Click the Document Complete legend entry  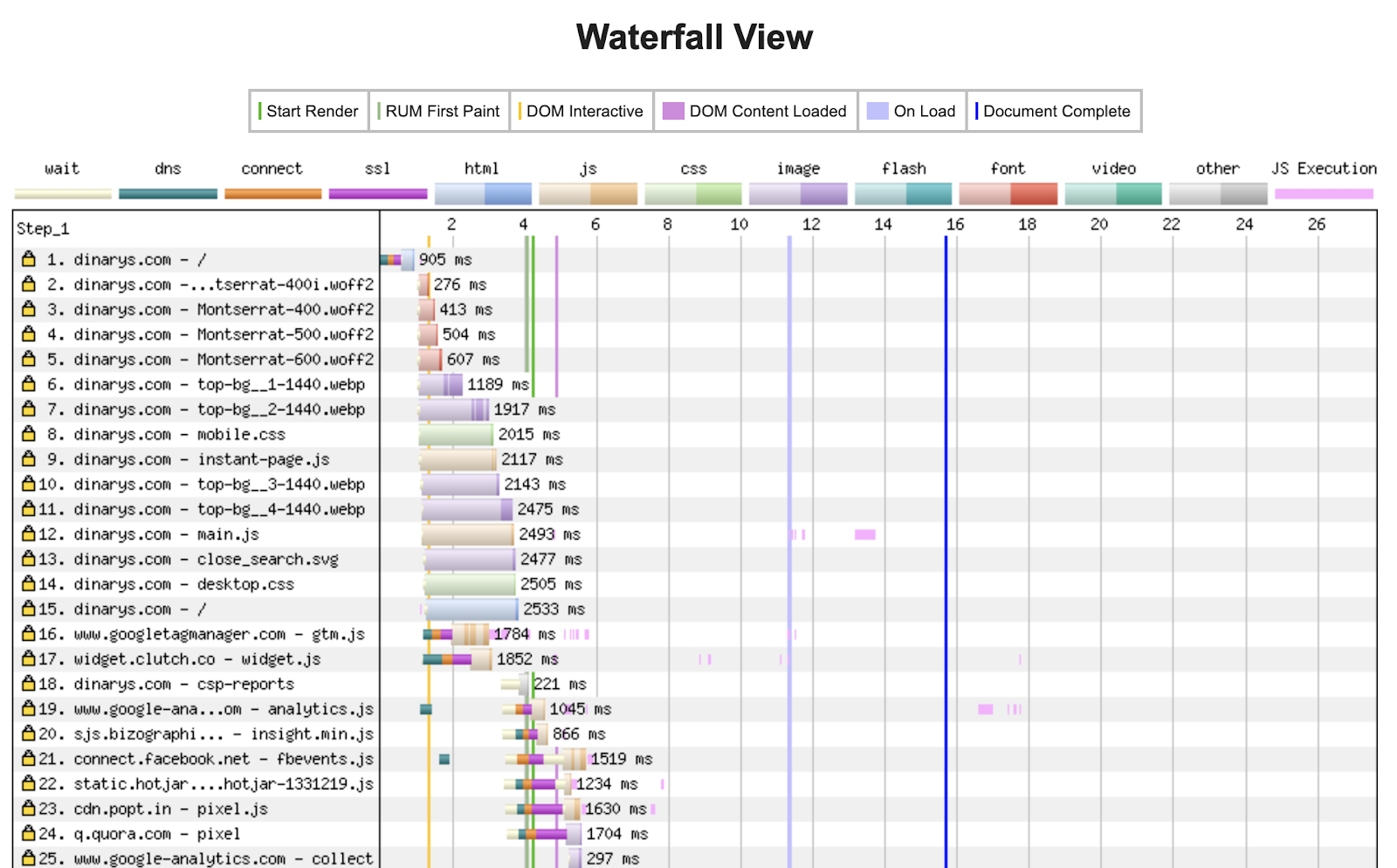[x=1054, y=111]
